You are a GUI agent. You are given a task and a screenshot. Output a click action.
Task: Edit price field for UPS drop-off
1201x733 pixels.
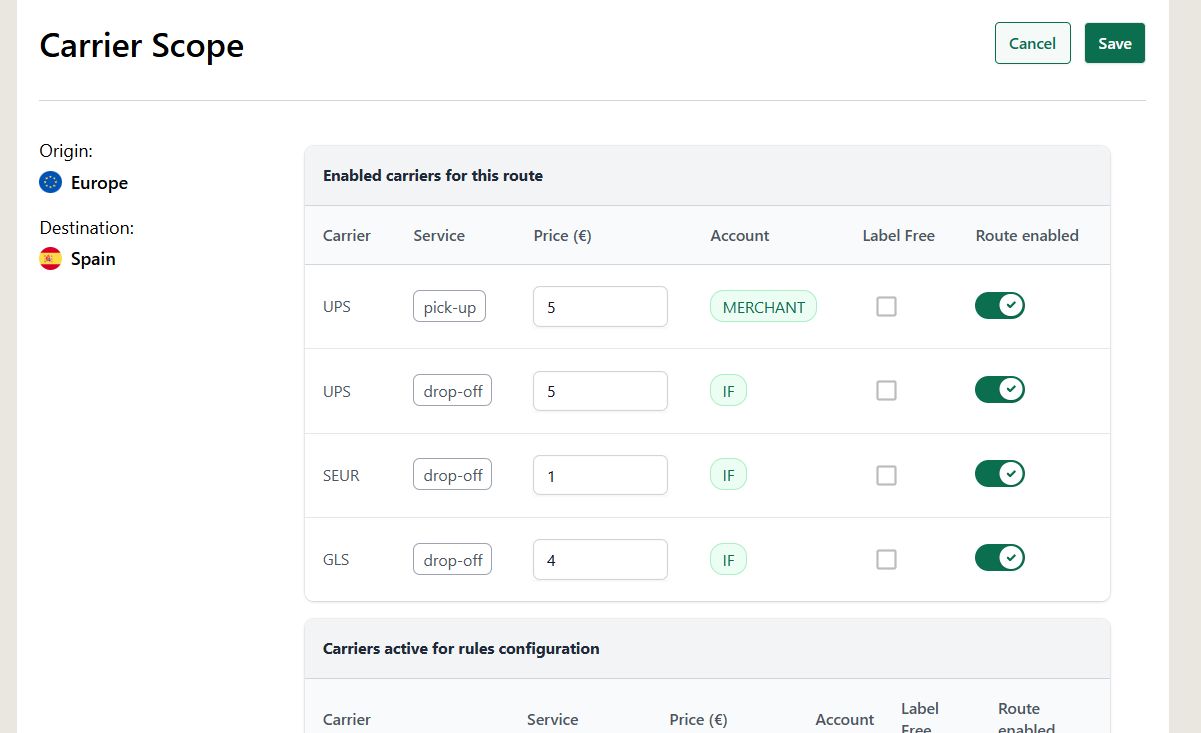(600, 391)
